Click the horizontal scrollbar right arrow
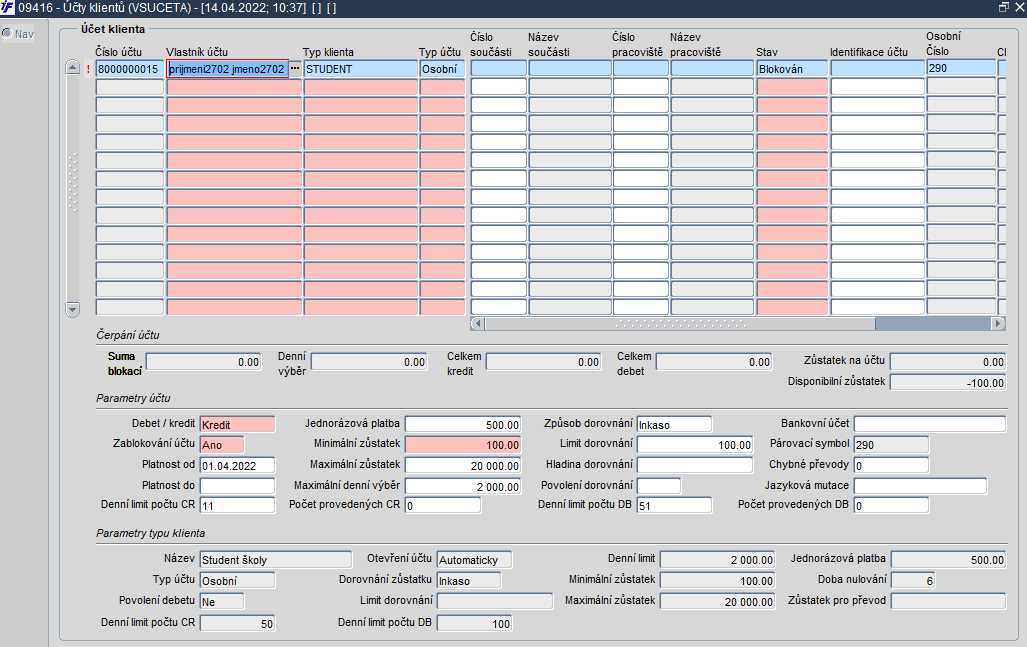This screenshot has height=647, width=1027. coord(998,324)
